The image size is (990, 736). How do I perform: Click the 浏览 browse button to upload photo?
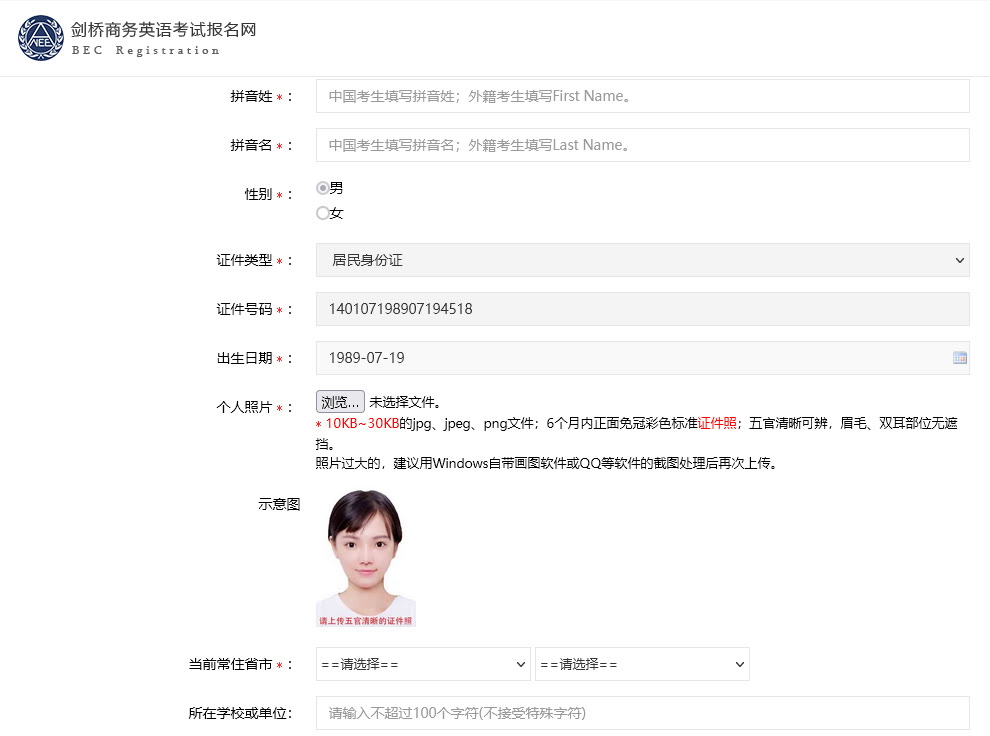[340, 401]
